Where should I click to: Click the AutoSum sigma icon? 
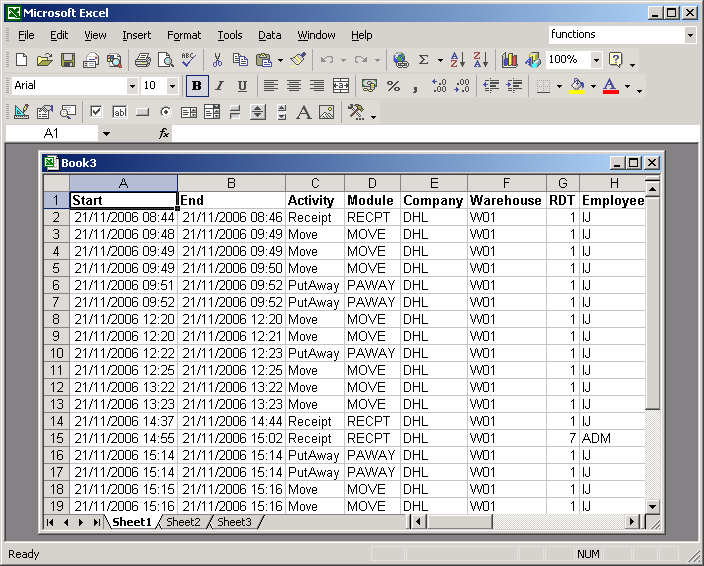click(x=423, y=60)
